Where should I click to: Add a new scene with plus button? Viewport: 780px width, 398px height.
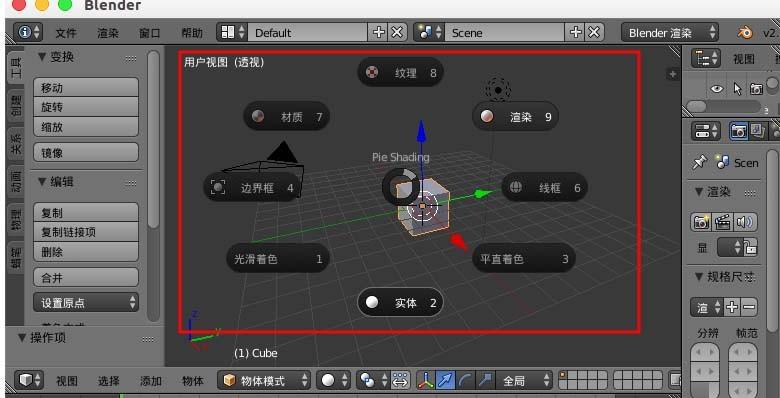pyautogui.click(x=576, y=33)
